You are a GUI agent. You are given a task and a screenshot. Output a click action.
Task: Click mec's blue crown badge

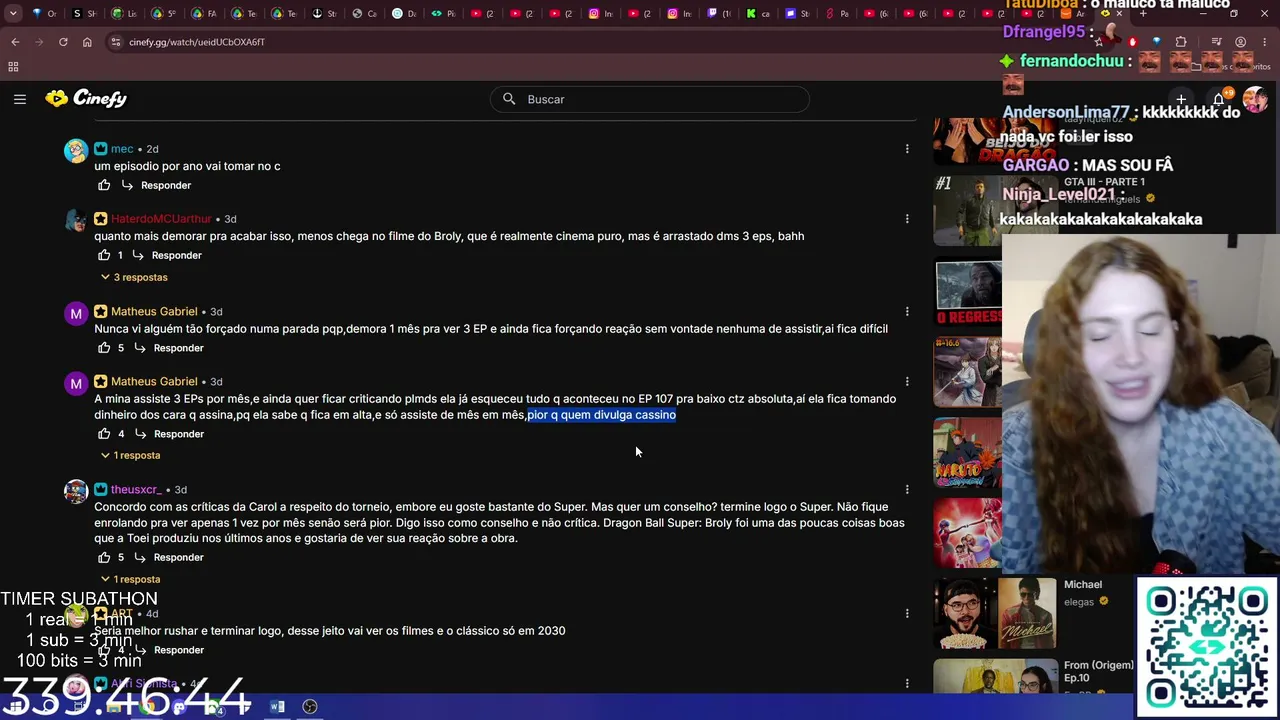pyautogui.click(x=101, y=149)
